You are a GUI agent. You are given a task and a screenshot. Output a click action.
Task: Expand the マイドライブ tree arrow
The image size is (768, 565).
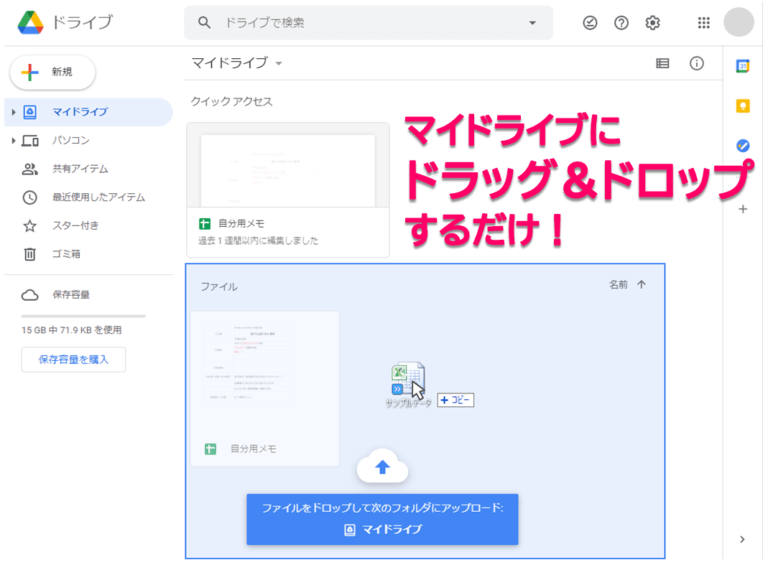pyautogui.click(x=13, y=112)
